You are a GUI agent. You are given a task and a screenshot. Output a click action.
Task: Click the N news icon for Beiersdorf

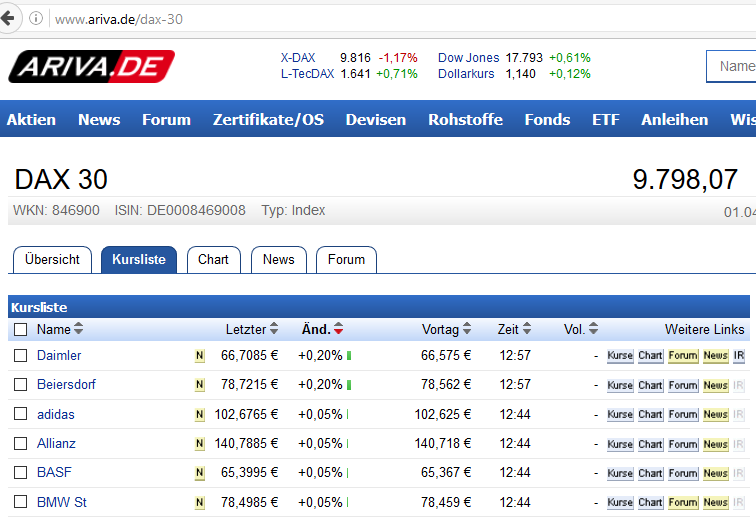pos(200,385)
